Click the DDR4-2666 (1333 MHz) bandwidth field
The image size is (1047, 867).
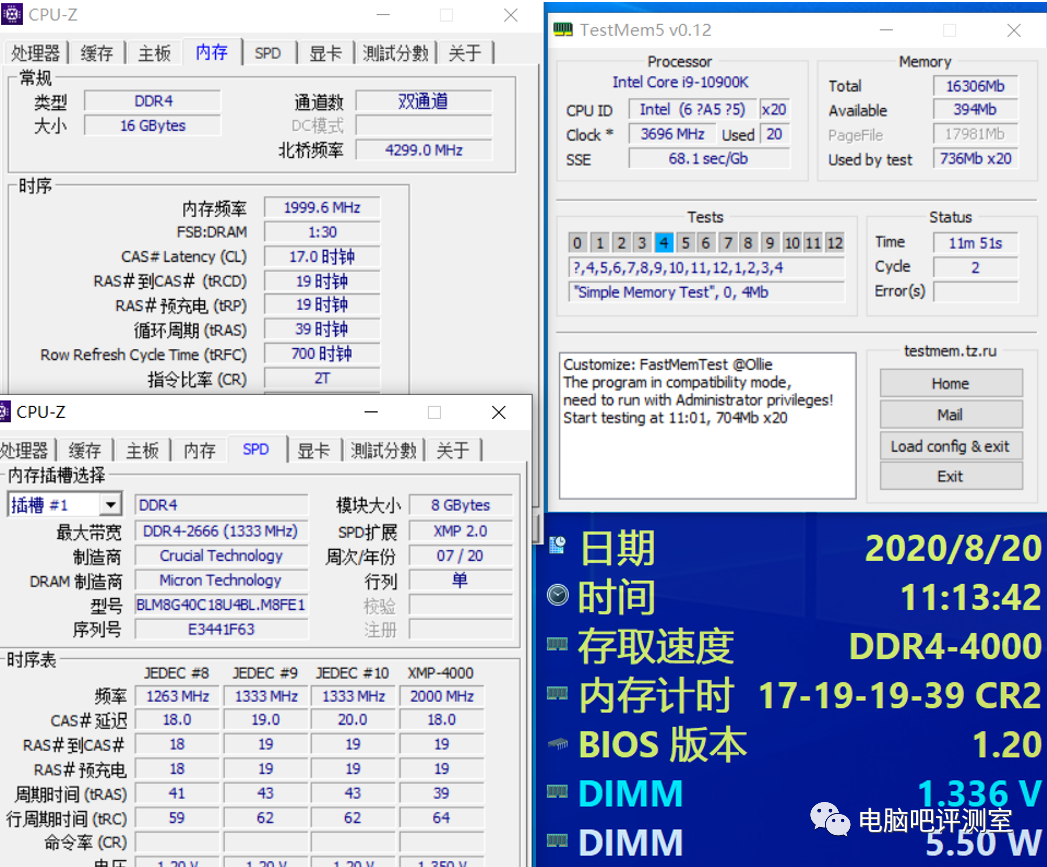(x=221, y=531)
